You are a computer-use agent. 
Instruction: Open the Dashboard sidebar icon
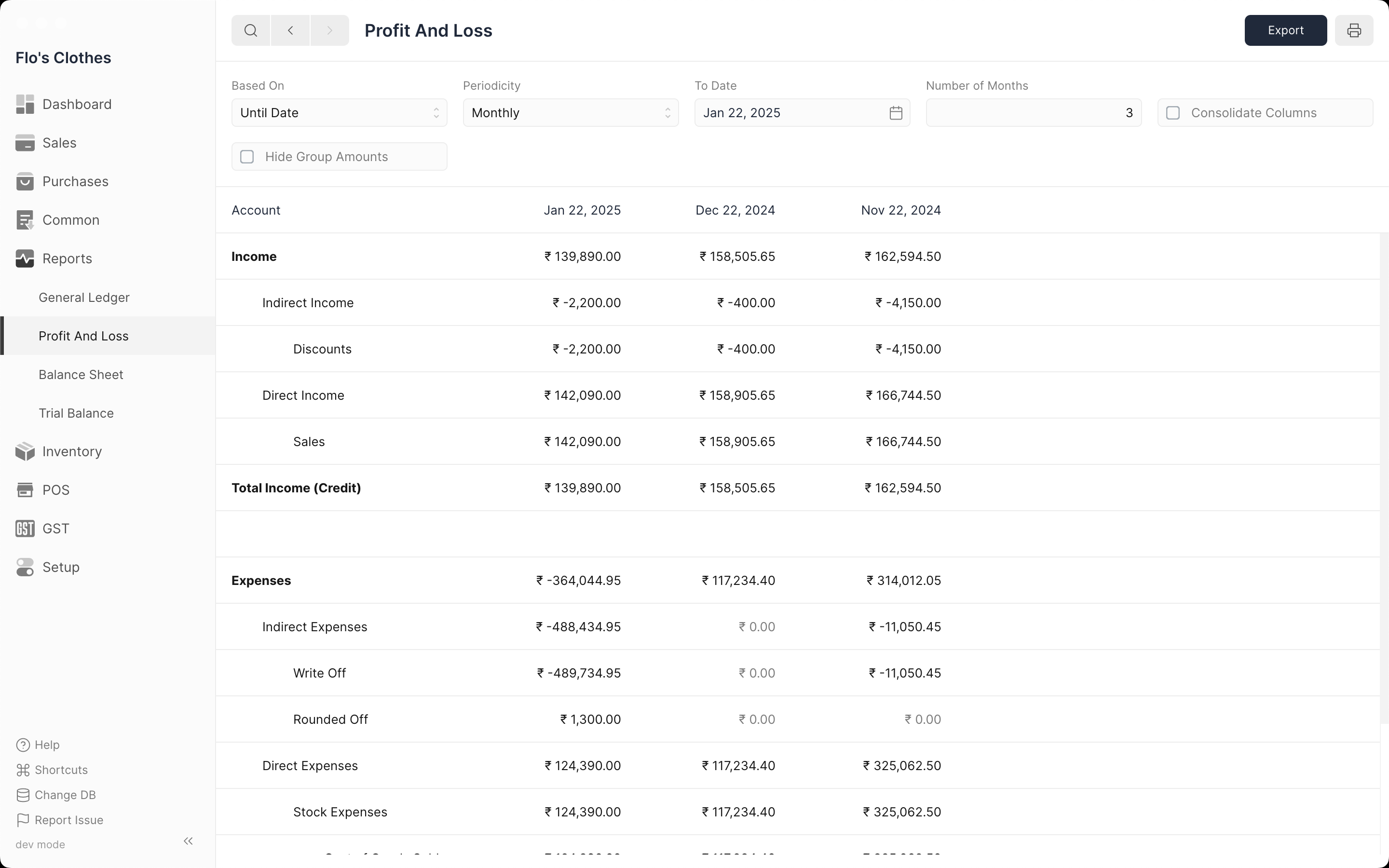pos(25,105)
